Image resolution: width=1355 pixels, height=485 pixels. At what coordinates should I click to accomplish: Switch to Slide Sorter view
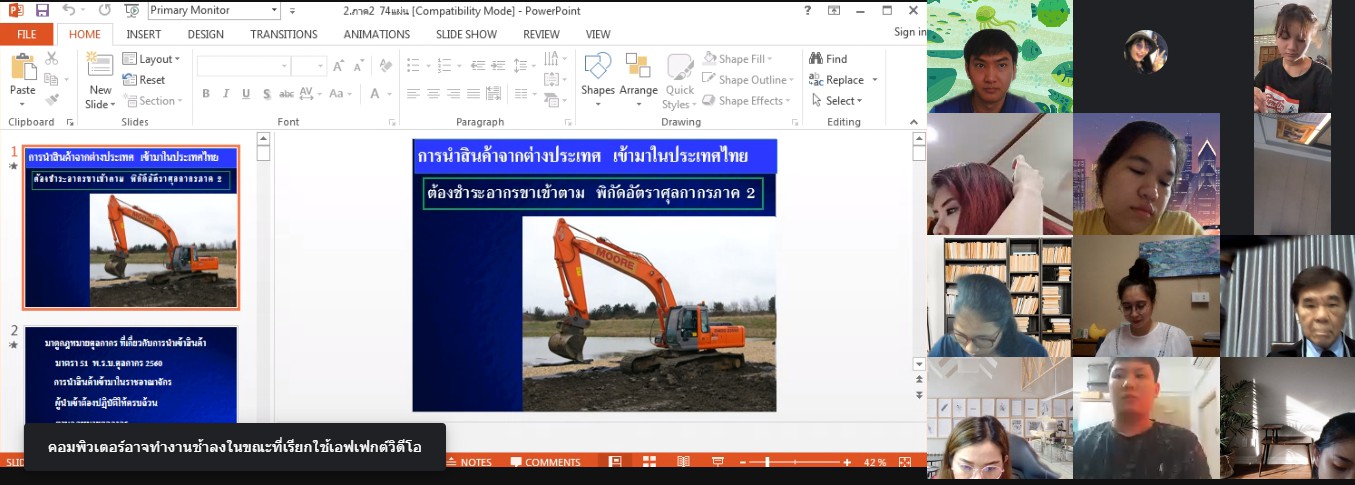click(x=649, y=462)
